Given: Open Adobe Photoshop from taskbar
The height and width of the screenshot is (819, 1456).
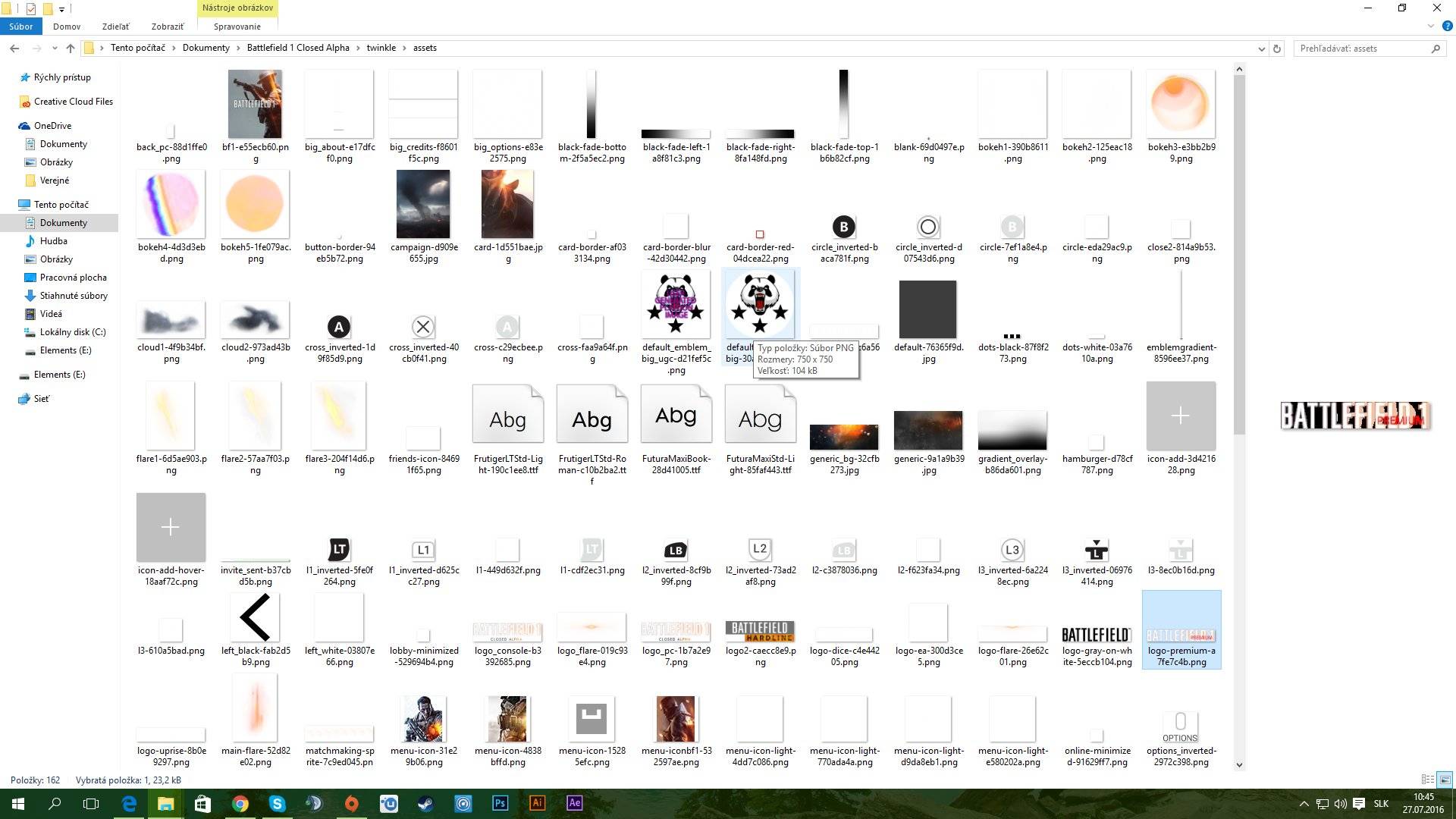Looking at the screenshot, I should [500, 803].
